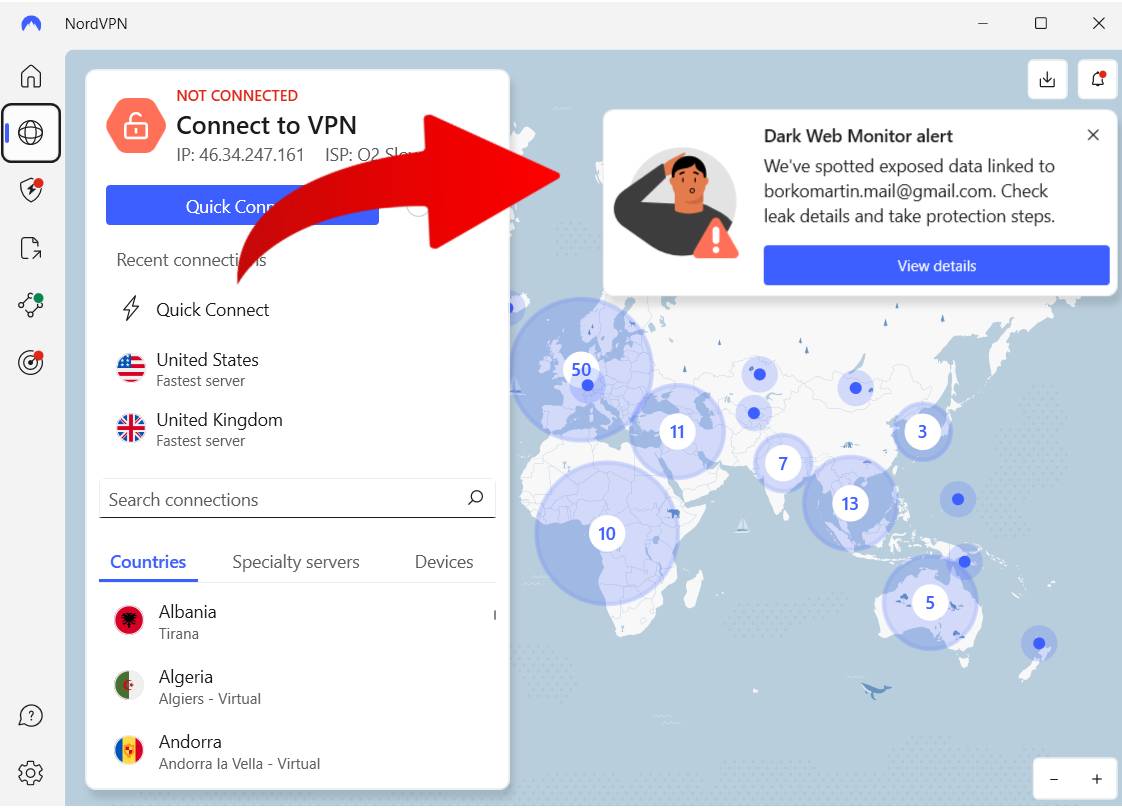Minimize the NordVPN window

983,24
